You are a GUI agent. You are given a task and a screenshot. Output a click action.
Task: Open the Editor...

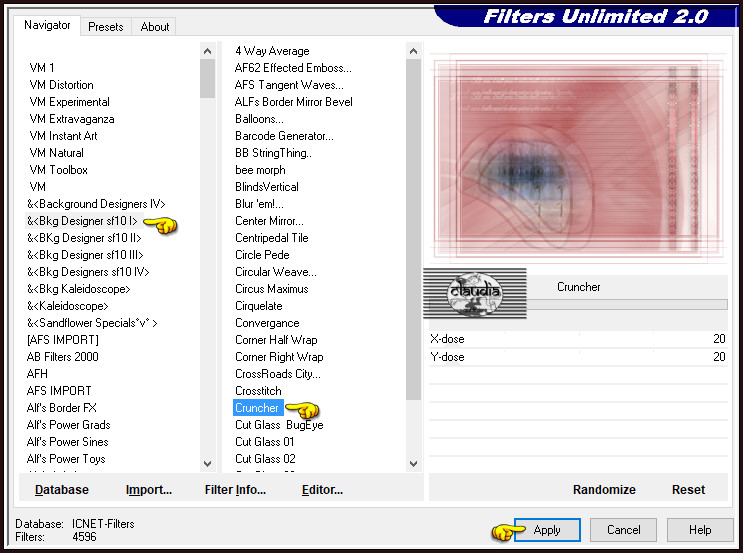coord(322,490)
